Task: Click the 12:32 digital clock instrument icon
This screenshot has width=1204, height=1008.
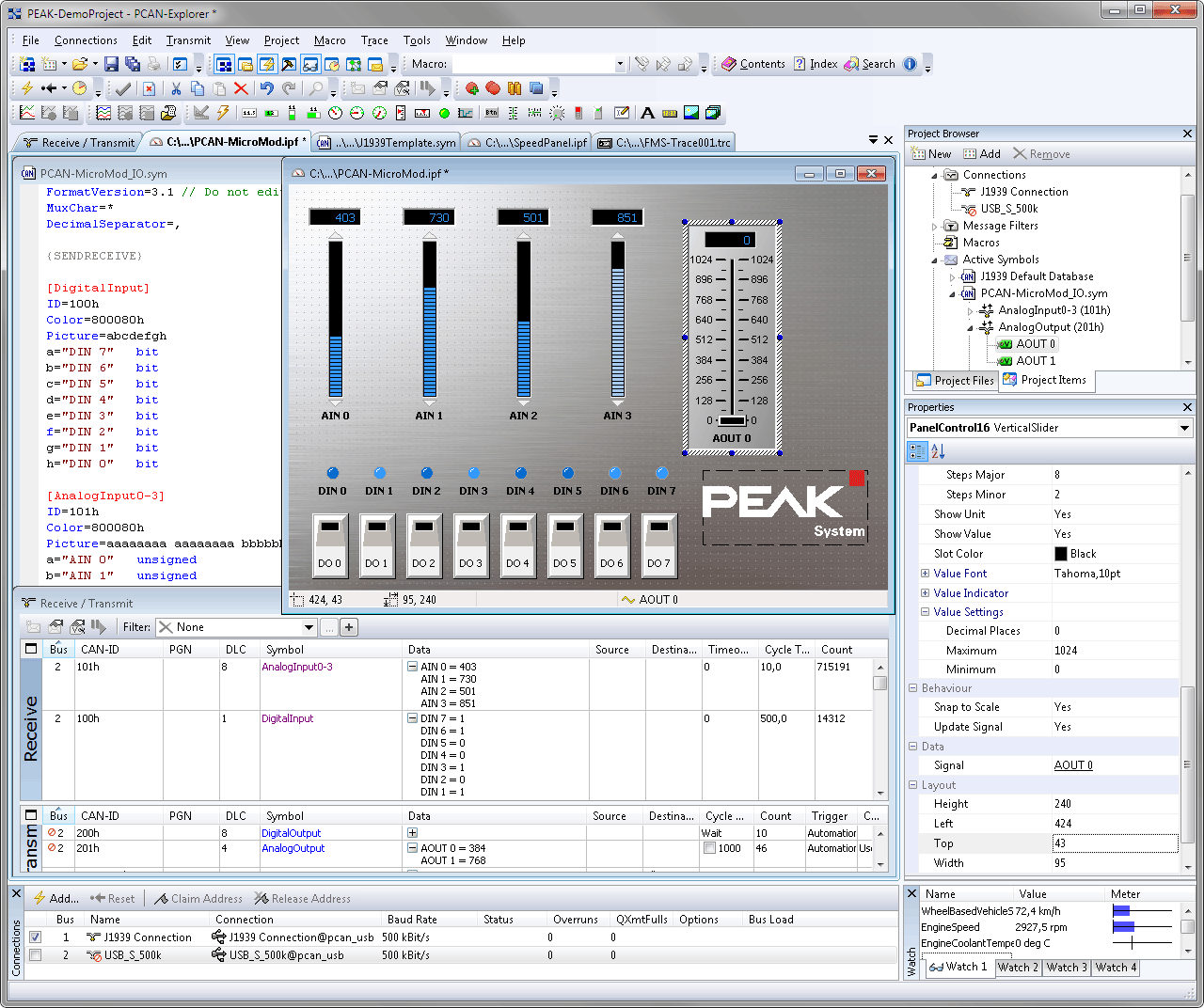Action: coord(669,113)
